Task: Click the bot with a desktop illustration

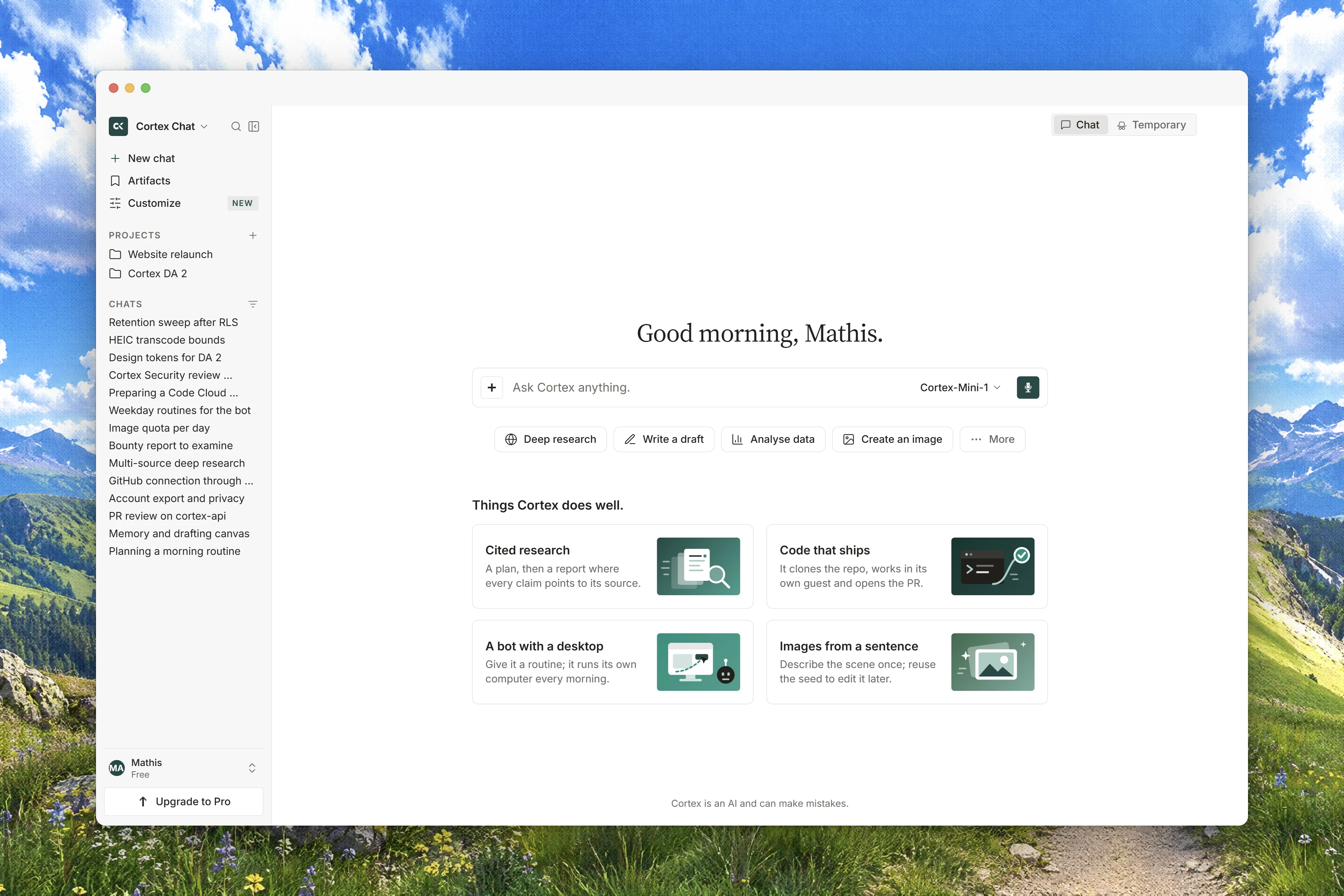Action: 698,662
